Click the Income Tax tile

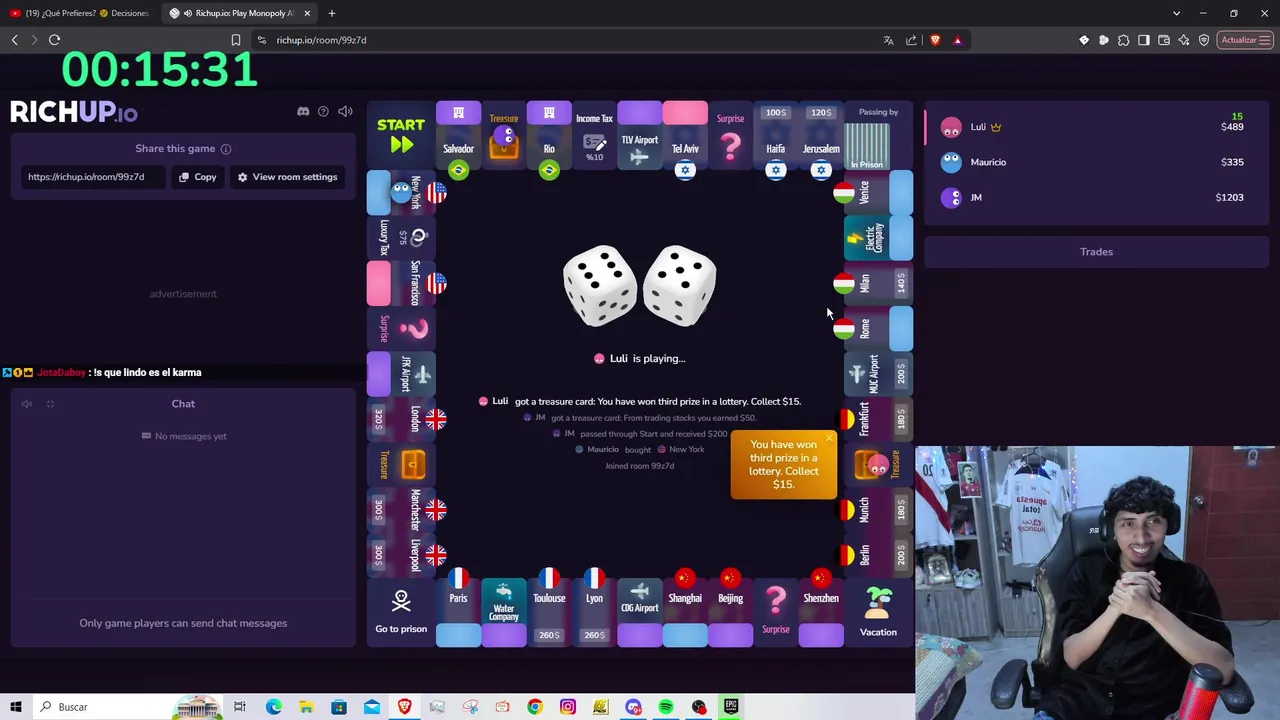point(594,136)
